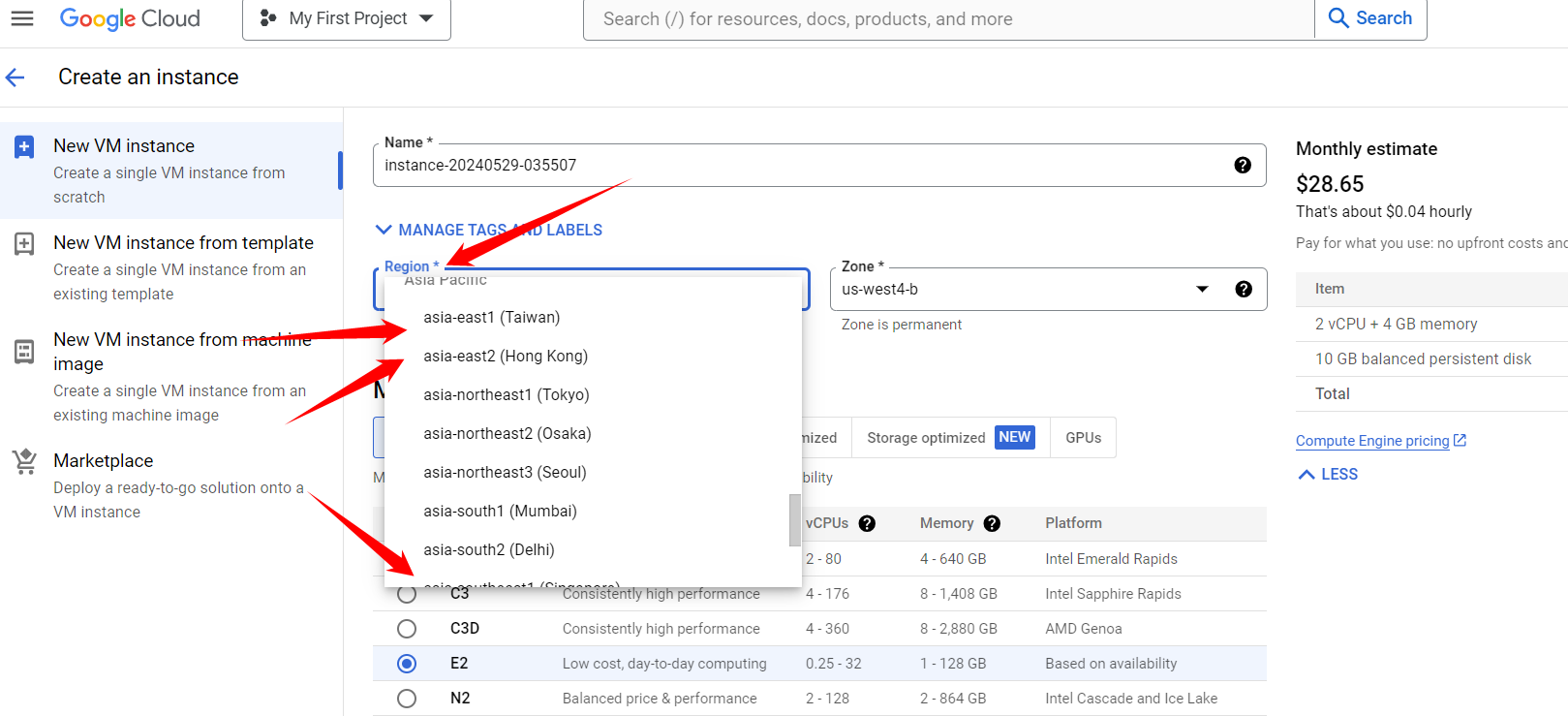Select the C3D machine series radio
The image size is (1568, 716).
point(407,629)
